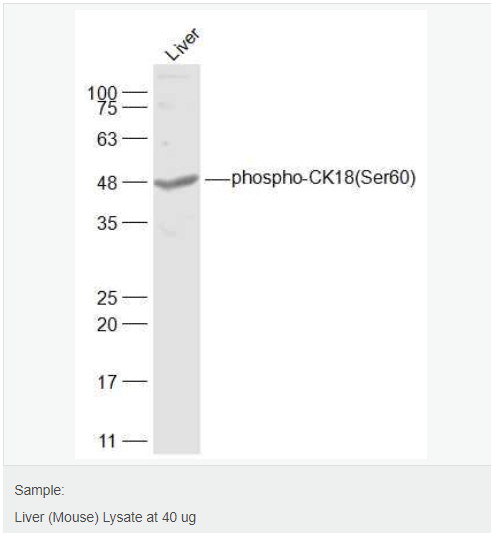Click the Sample: caption text
Viewport: 491px width, 533px height.
(39, 490)
